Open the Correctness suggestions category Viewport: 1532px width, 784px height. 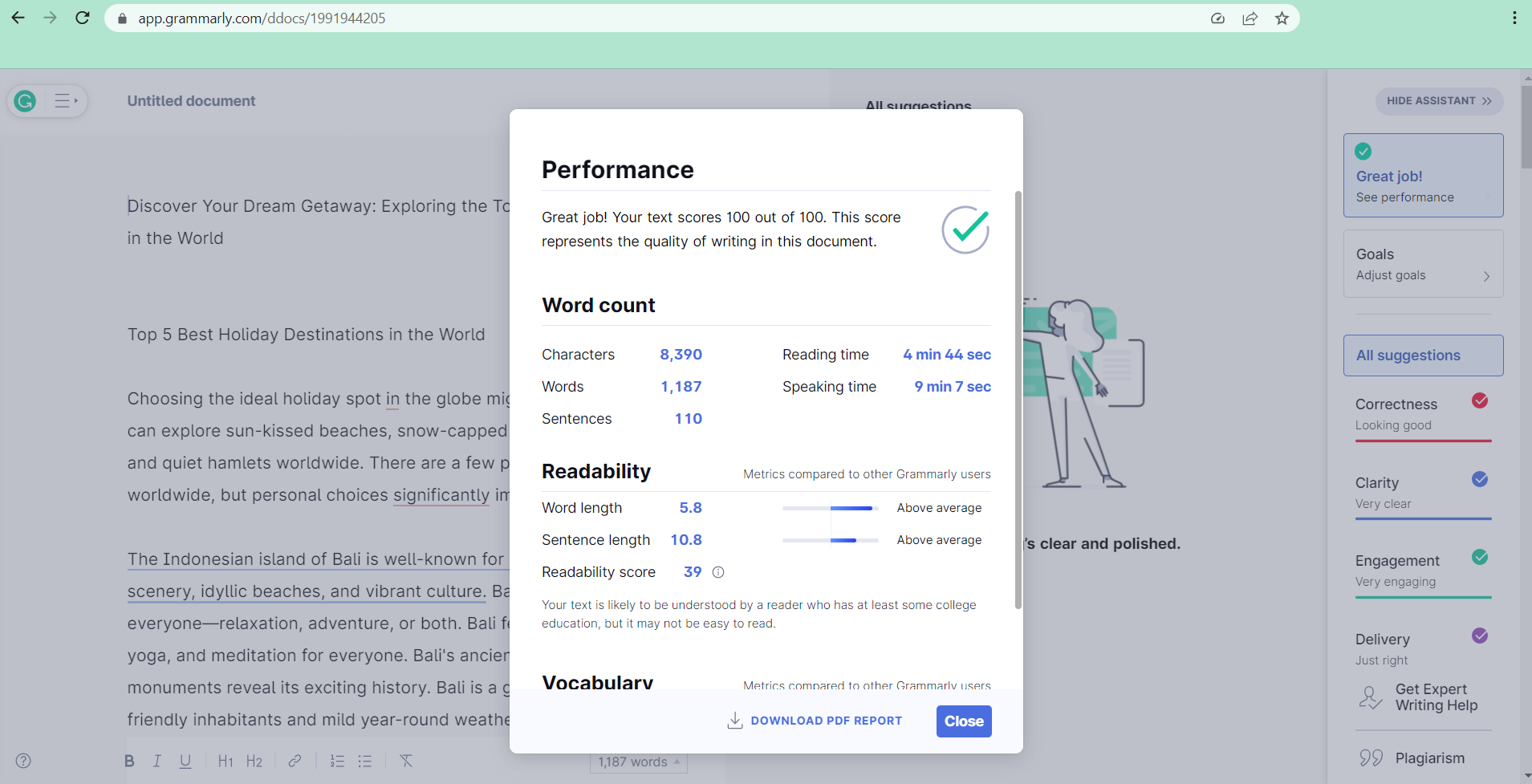pos(1424,414)
